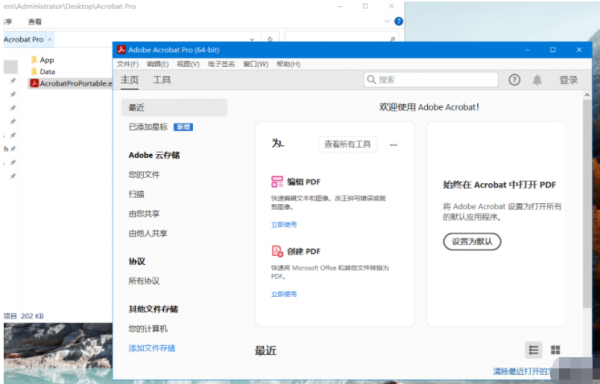Open the 视图(V) menu

tap(188, 64)
